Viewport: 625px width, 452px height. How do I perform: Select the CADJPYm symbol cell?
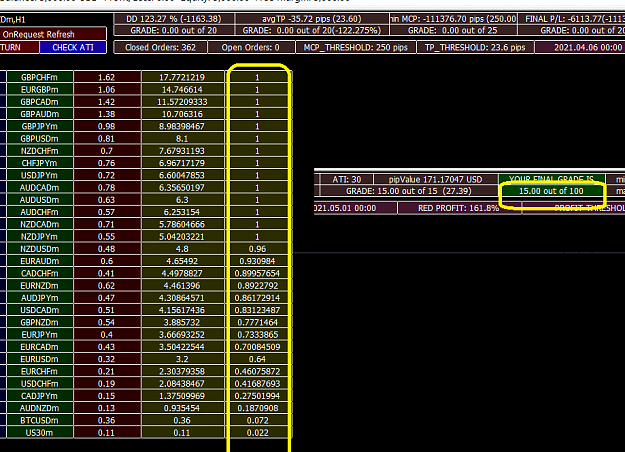pos(40,396)
